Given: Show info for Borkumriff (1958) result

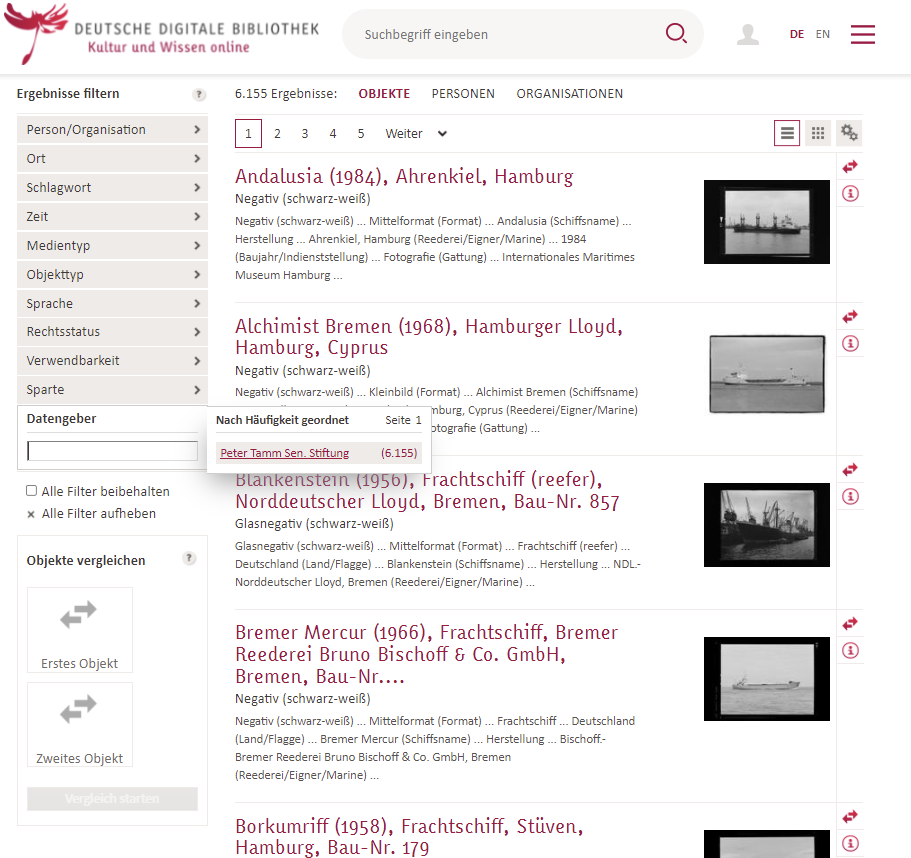Looking at the screenshot, I should [x=850, y=843].
